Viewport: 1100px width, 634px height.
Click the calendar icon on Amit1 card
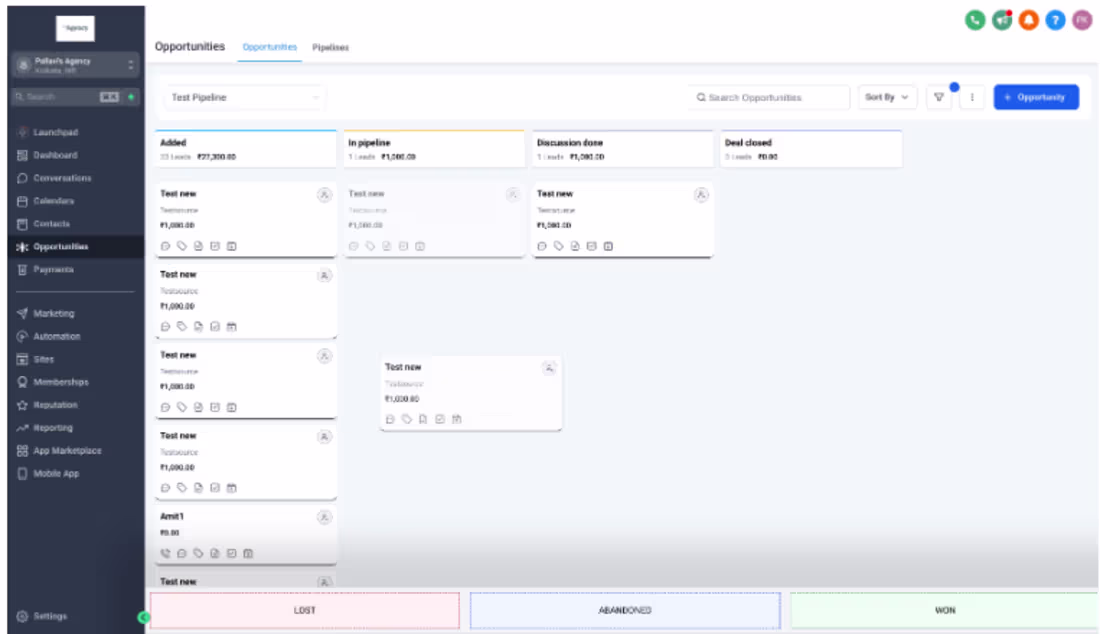click(248, 553)
